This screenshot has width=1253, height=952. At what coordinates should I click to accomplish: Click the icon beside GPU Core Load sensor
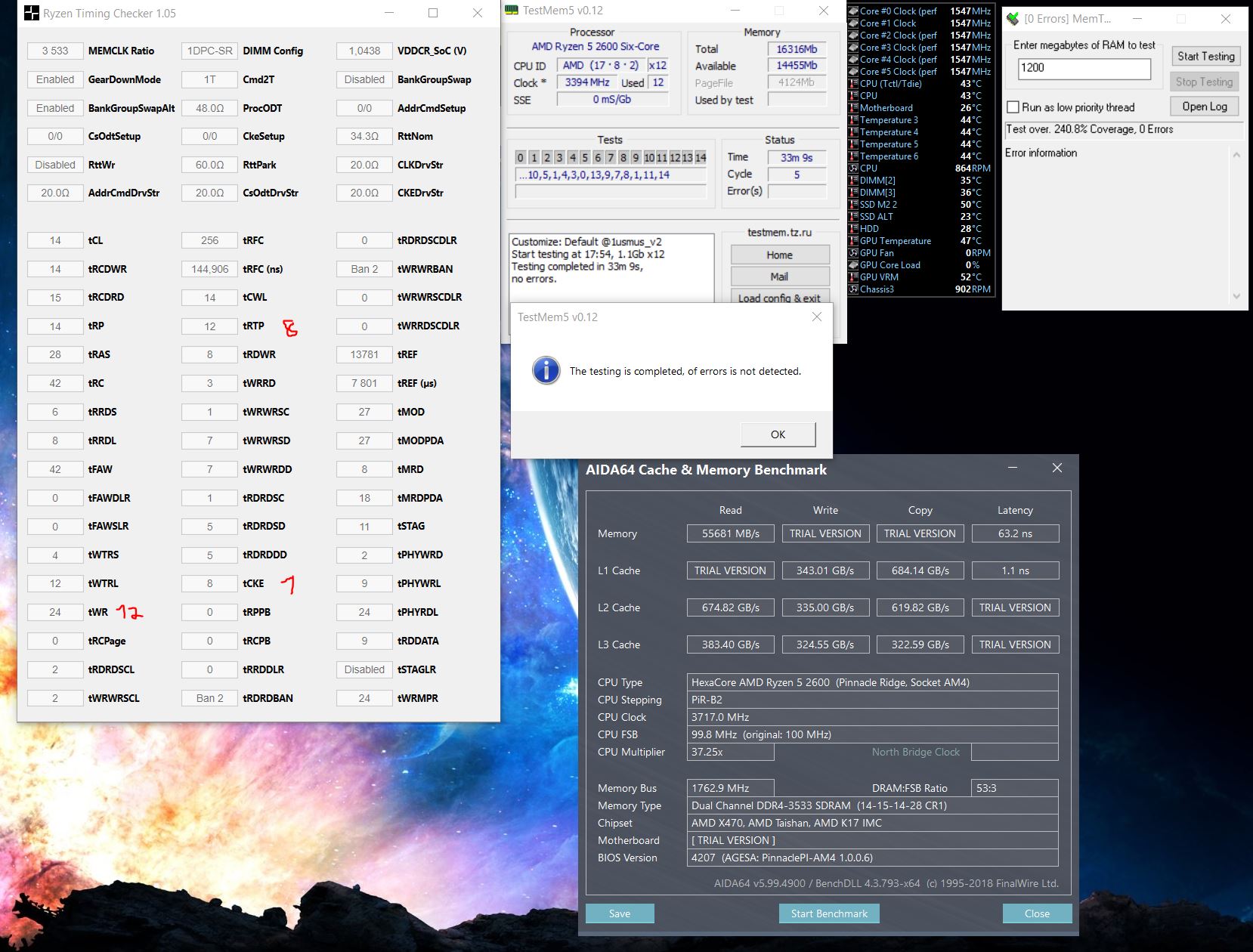click(853, 265)
